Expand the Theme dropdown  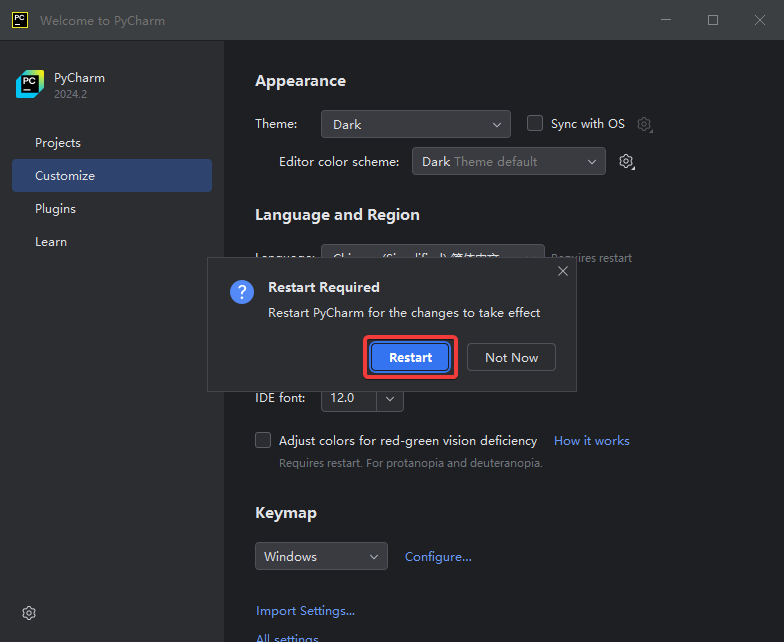pyautogui.click(x=415, y=124)
